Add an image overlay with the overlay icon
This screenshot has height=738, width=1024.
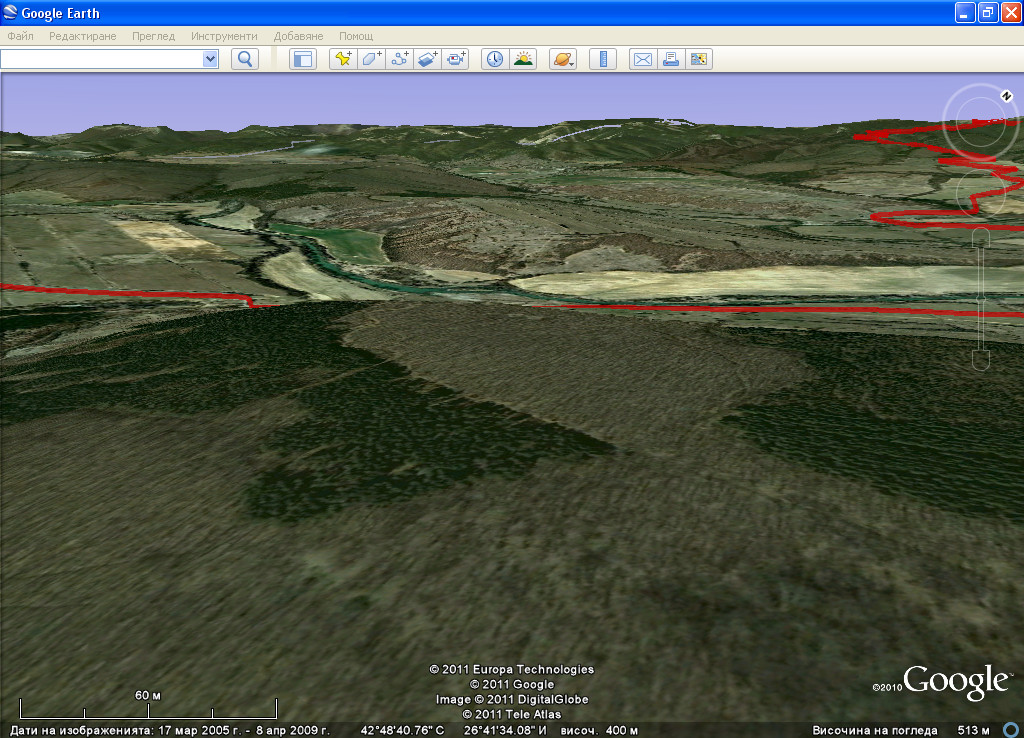(427, 59)
